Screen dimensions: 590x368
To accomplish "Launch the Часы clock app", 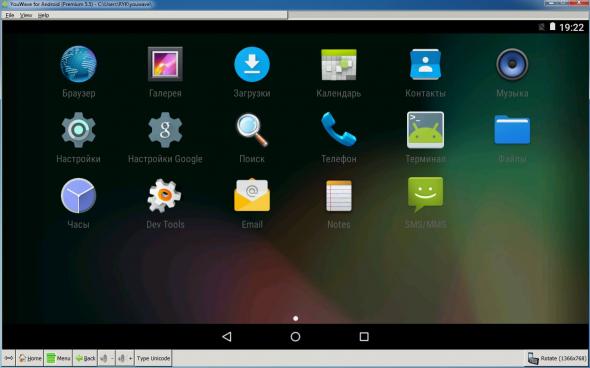I will [78, 196].
